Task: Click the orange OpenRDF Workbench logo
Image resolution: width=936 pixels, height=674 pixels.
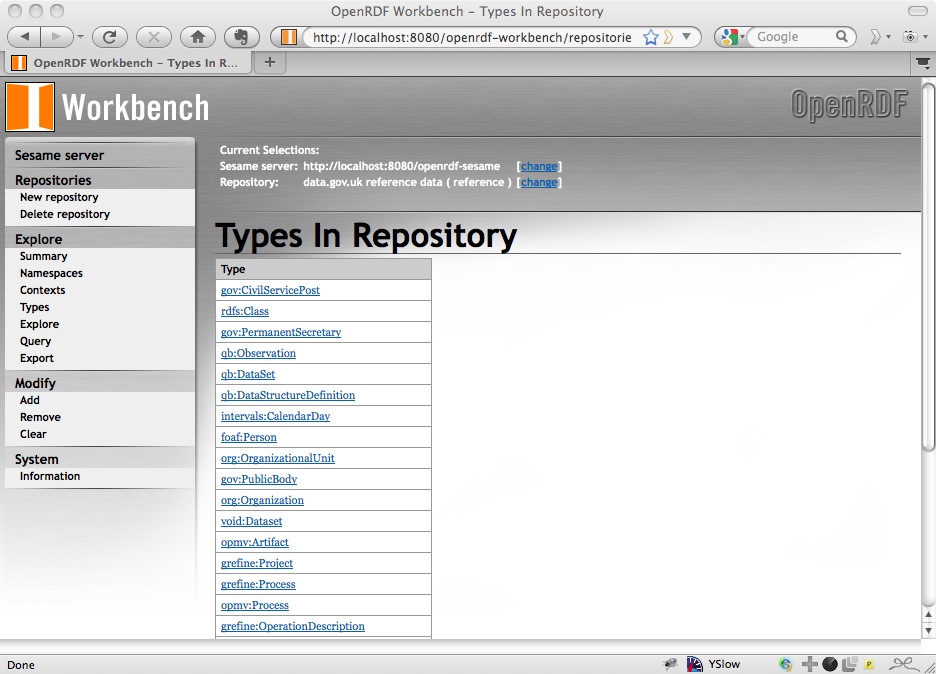Action: (x=30, y=107)
